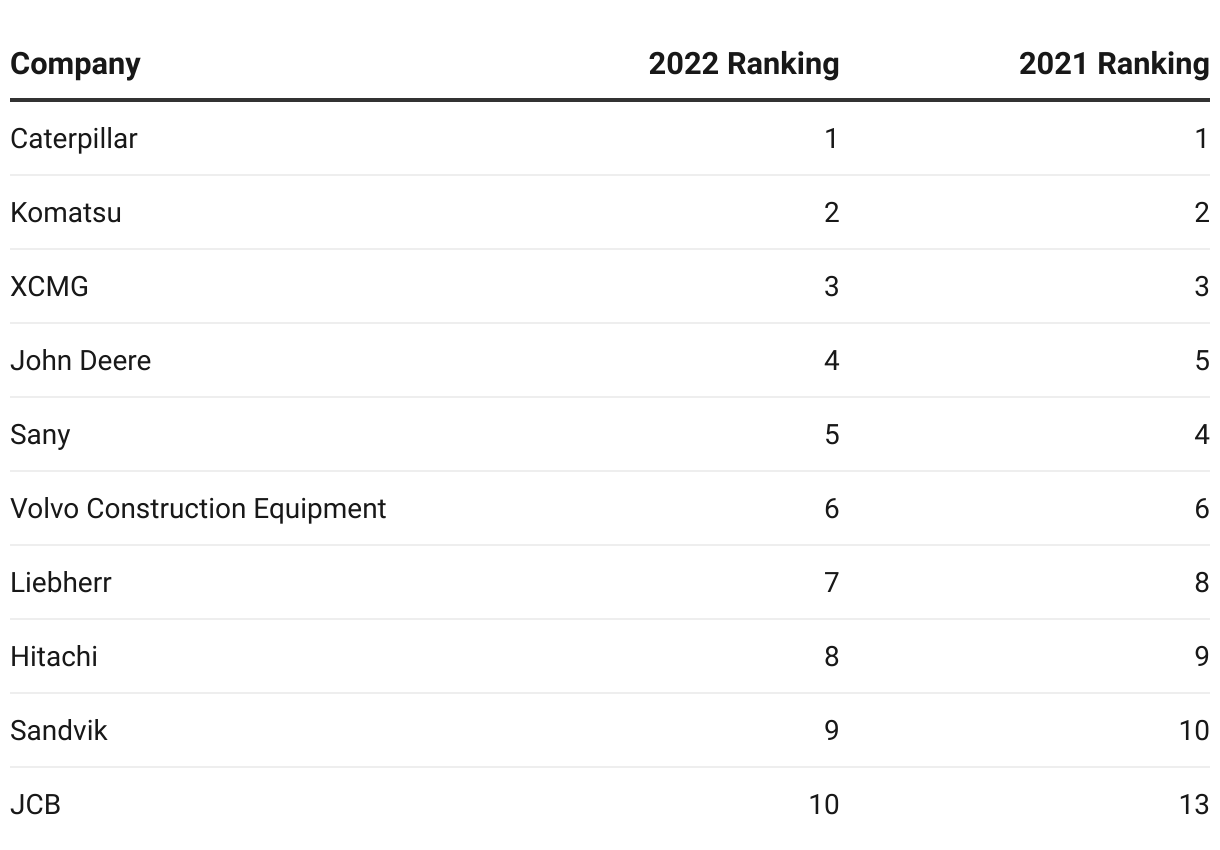
Task: Select Liebherr's 2022 ranking value 7
Action: pos(832,582)
